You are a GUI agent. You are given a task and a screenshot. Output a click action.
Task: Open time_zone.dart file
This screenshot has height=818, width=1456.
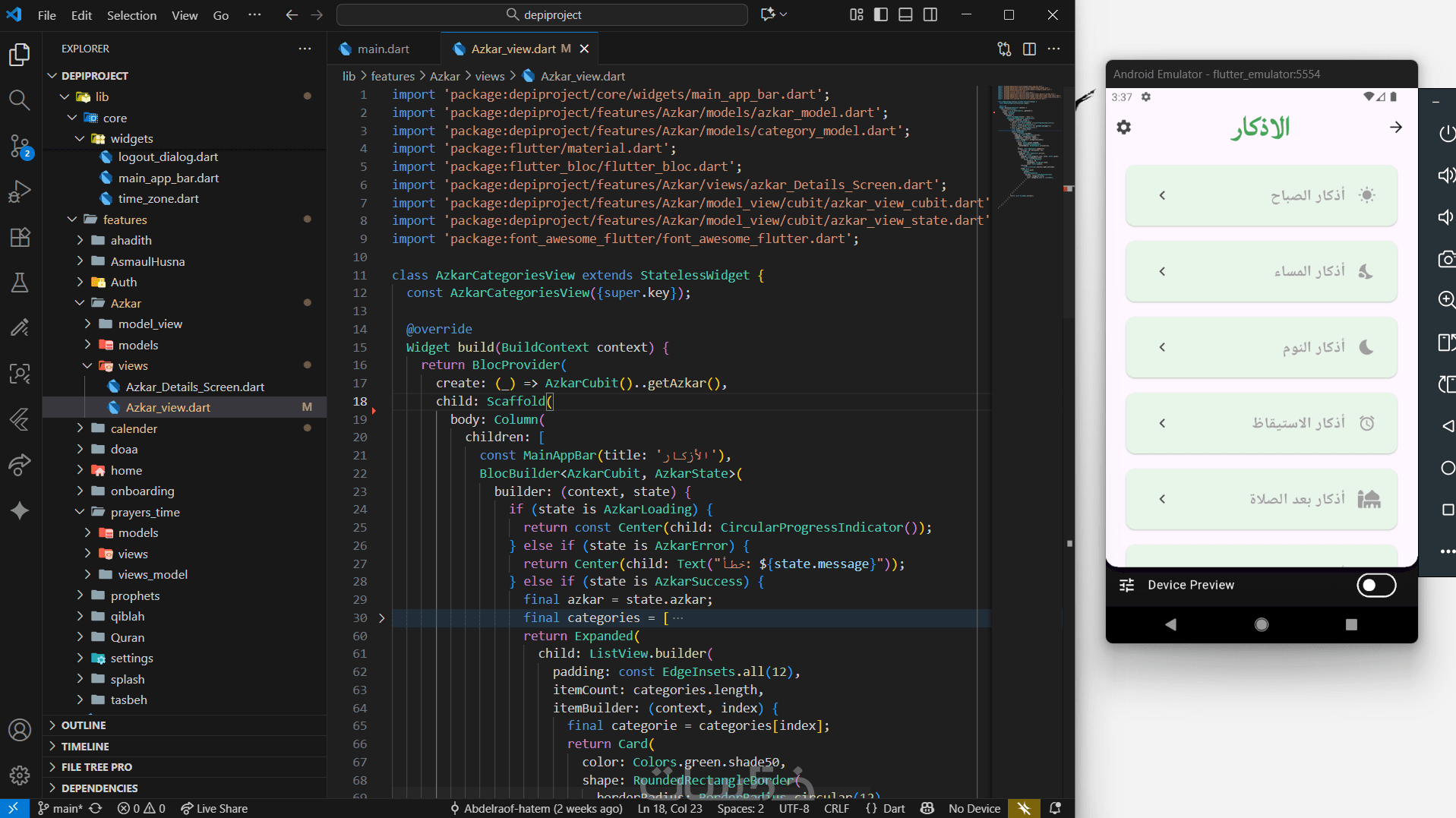(x=158, y=198)
